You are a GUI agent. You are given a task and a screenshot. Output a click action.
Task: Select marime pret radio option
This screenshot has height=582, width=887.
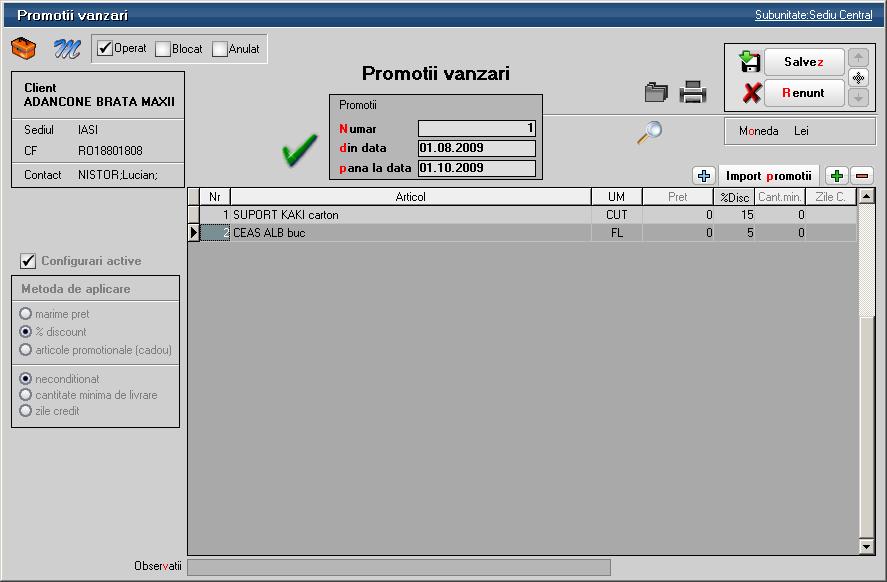pyautogui.click(x=25, y=313)
